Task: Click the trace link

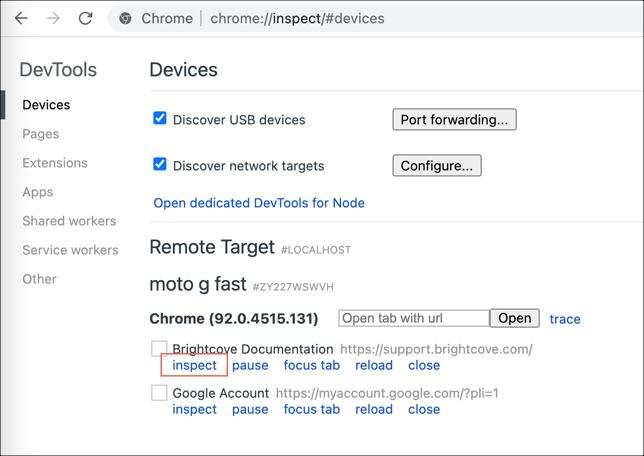Action: [565, 319]
